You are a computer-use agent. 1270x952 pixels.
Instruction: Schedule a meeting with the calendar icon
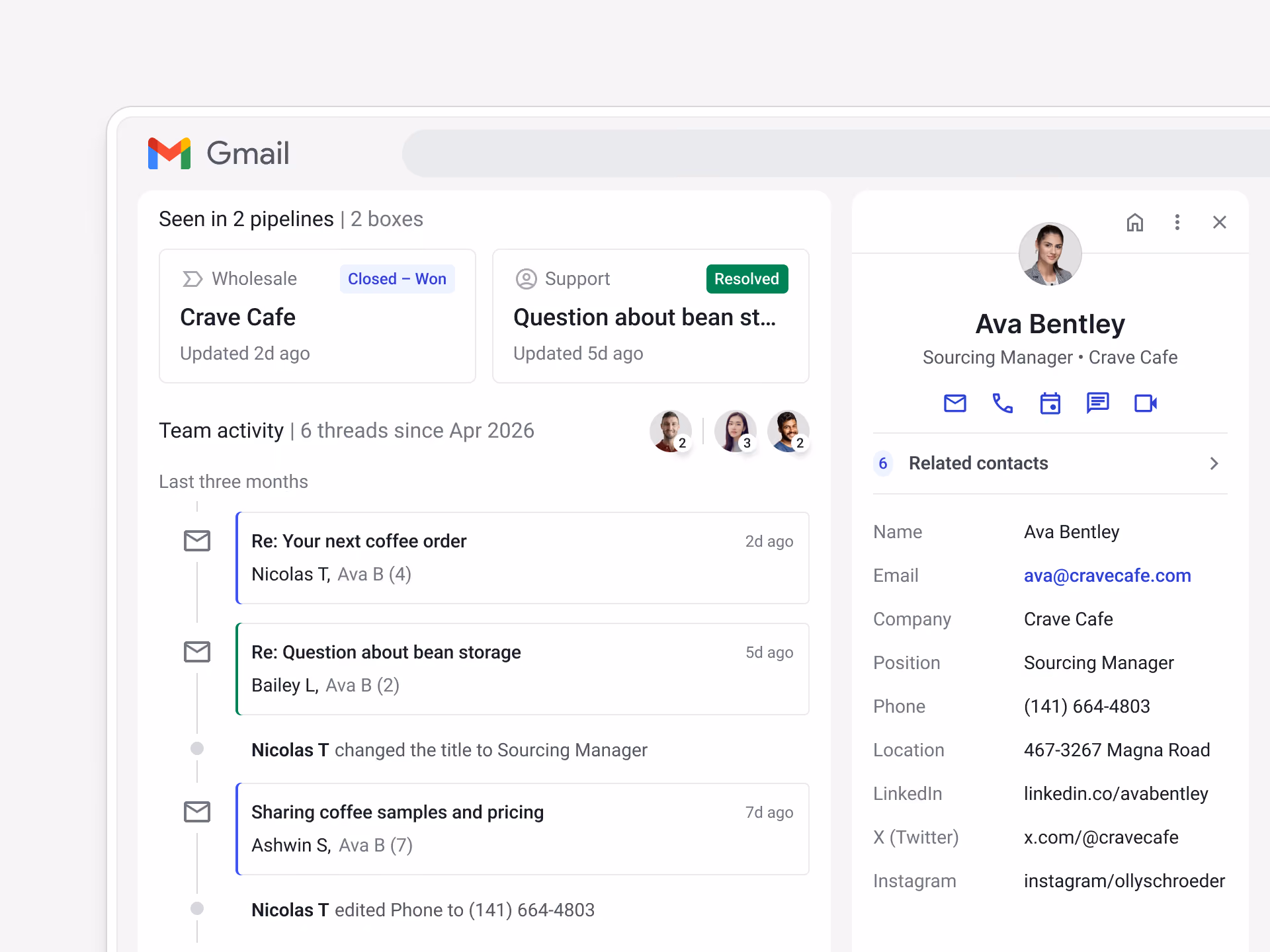[x=1050, y=403]
